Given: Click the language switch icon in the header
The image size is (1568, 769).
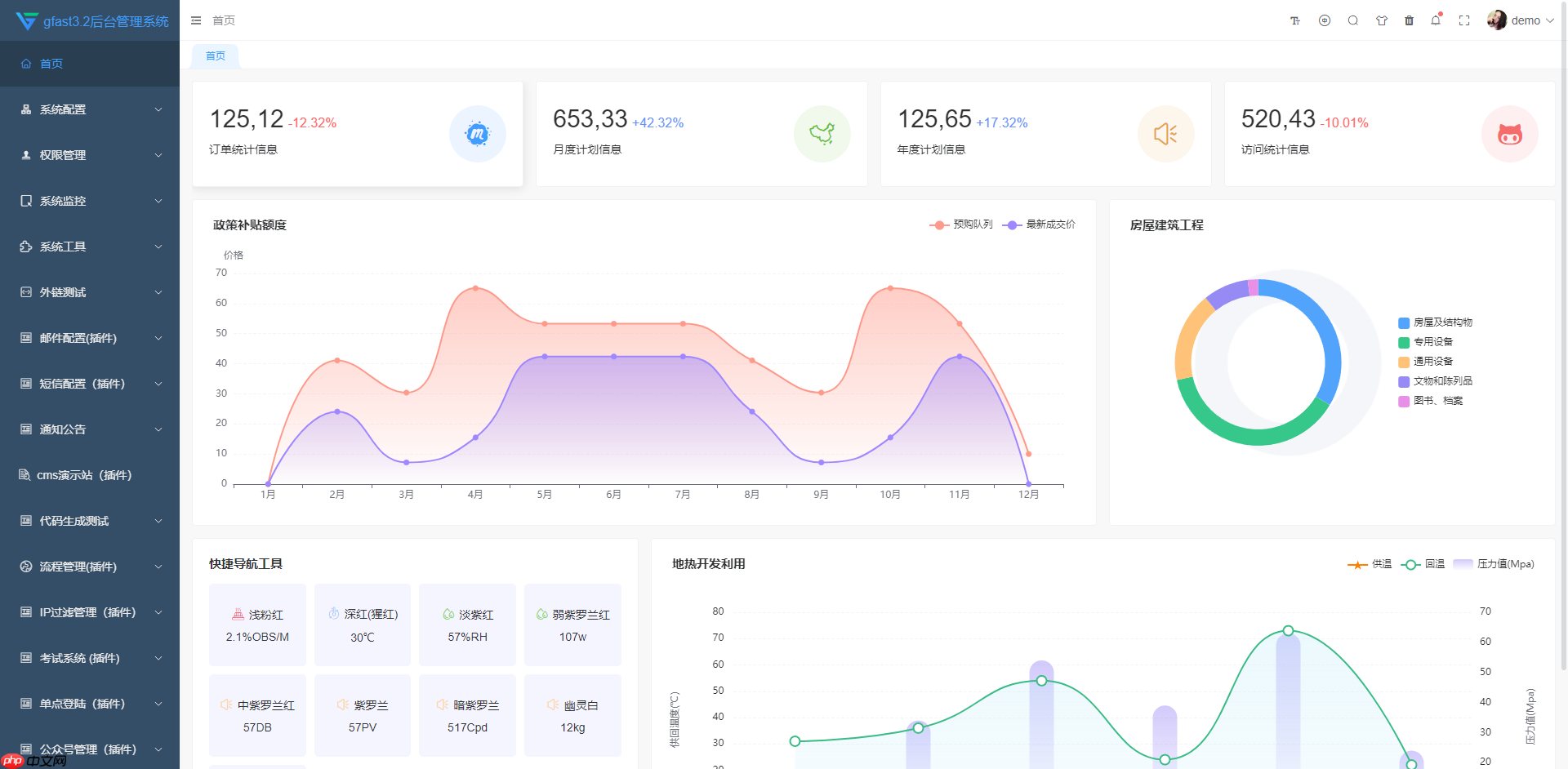Looking at the screenshot, I should 1325,20.
